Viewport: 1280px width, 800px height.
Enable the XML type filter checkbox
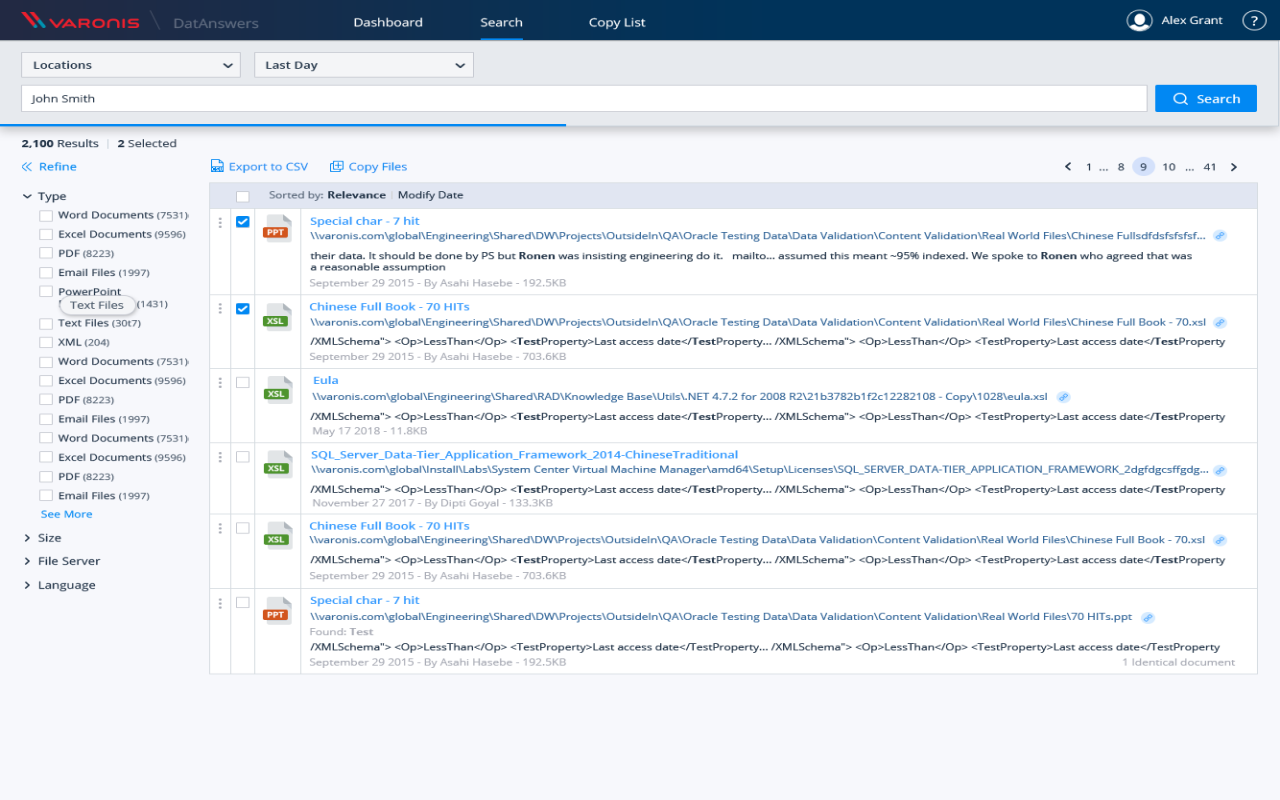(x=46, y=342)
